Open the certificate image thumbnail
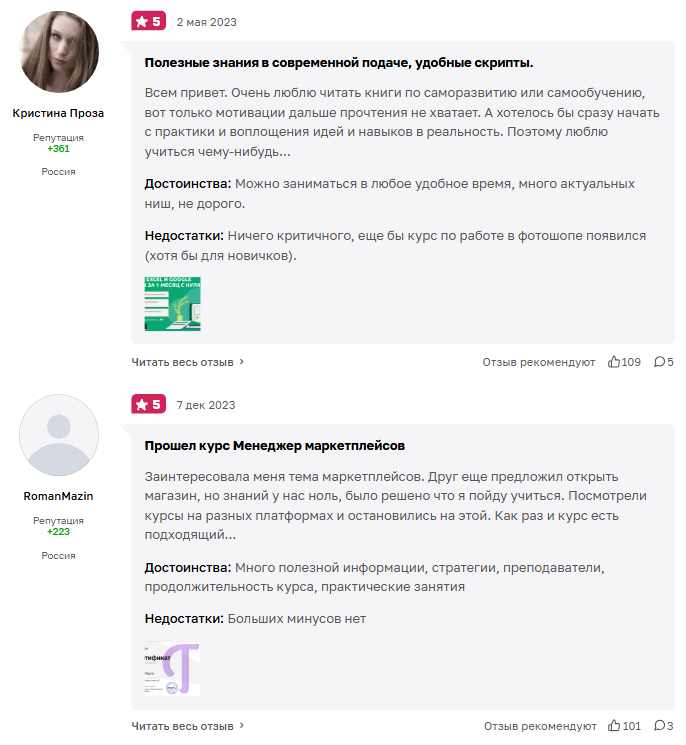This screenshot has height=745, width=686. pyautogui.click(x=172, y=668)
